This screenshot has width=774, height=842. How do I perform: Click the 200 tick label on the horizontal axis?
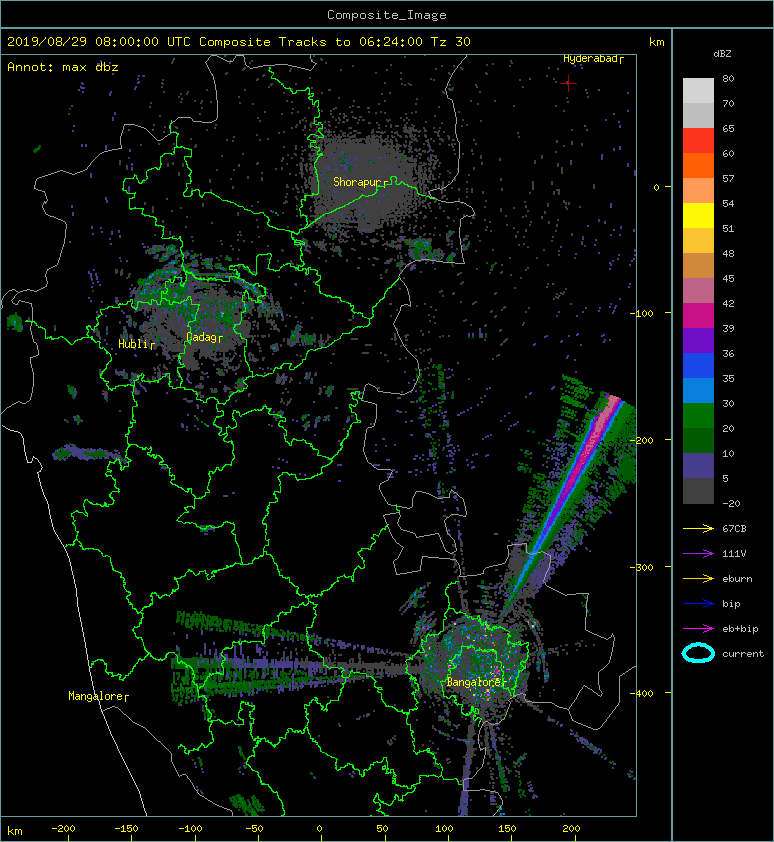(571, 829)
